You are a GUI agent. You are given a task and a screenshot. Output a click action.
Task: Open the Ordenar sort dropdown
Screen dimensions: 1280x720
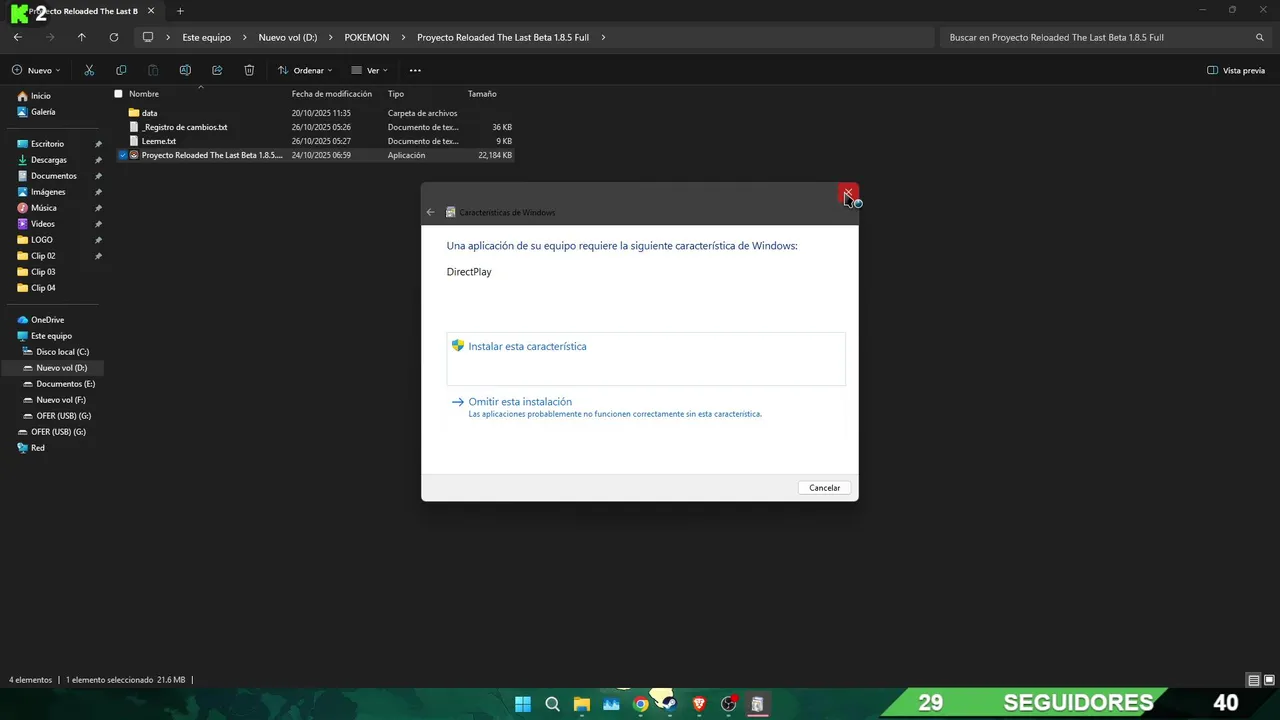[x=305, y=70]
